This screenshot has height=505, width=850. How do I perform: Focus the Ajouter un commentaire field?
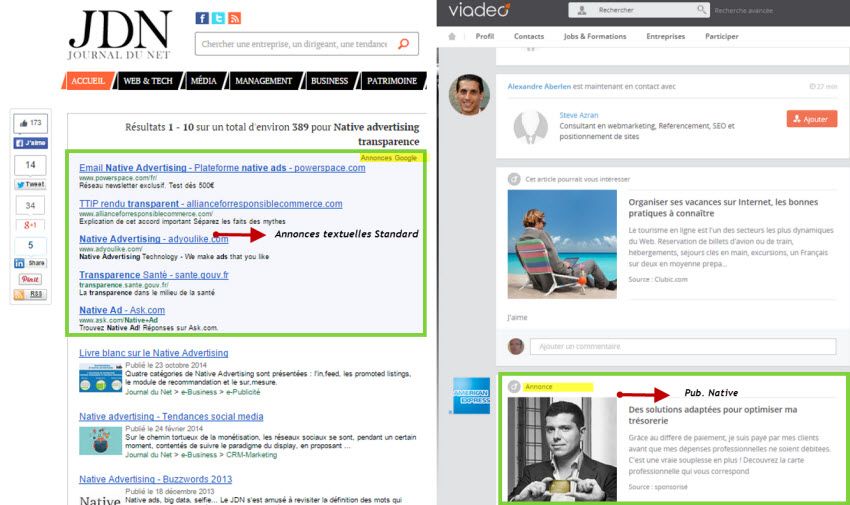point(683,346)
